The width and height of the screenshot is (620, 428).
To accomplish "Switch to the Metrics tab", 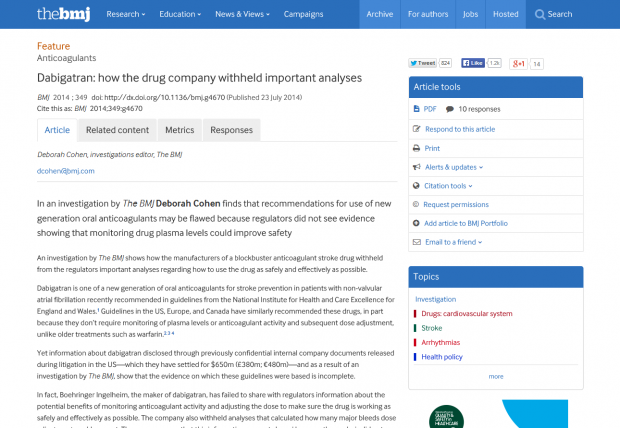I will pos(180,130).
